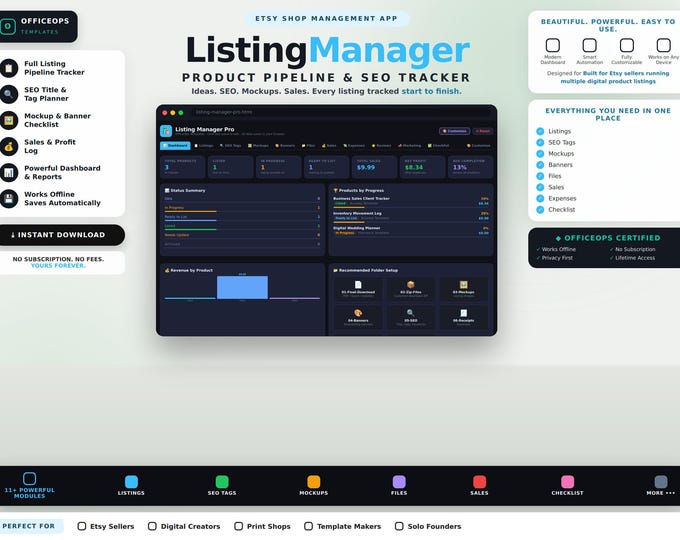The height and width of the screenshot is (540, 680).
Task: Check the Etsy Sellers checkbox
Action: click(x=82, y=526)
